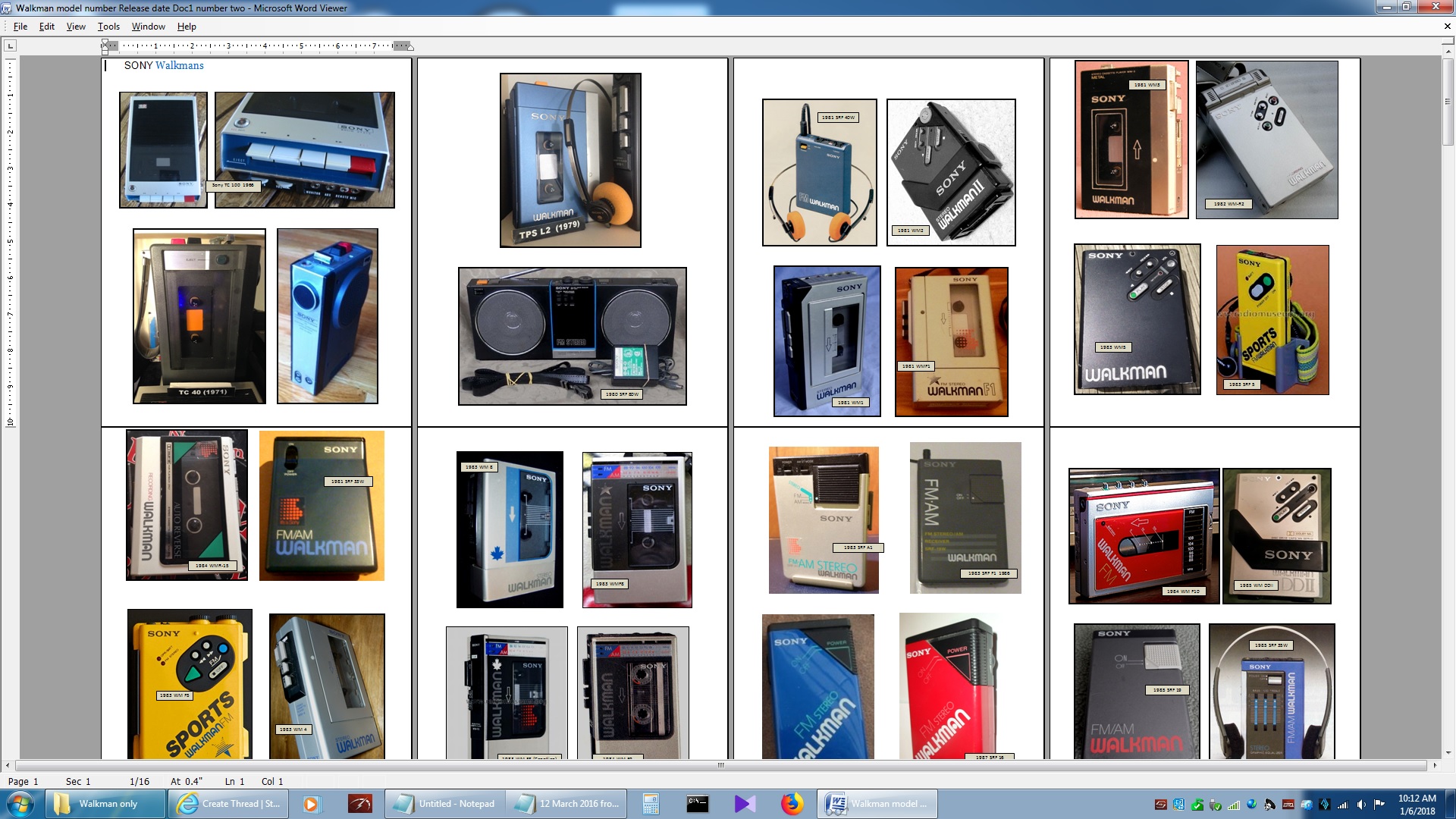Click the ruler tab-stop selector box
Viewport: 1456px width, 819px height.
coord(11,45)
